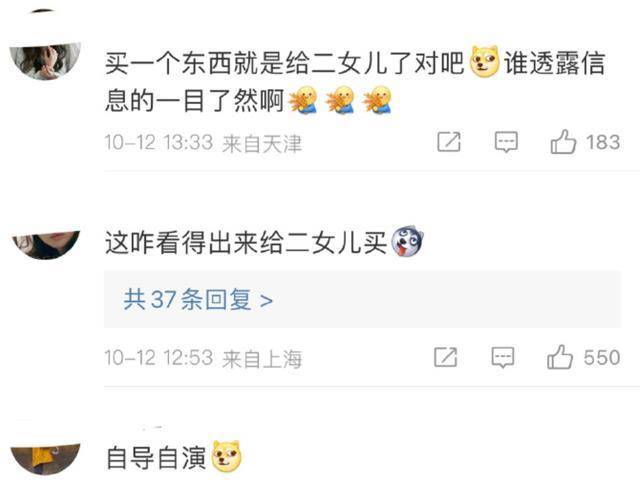Click the 183 like count number
The width and height of the screenshot is (640, 486).
point(603,142)
